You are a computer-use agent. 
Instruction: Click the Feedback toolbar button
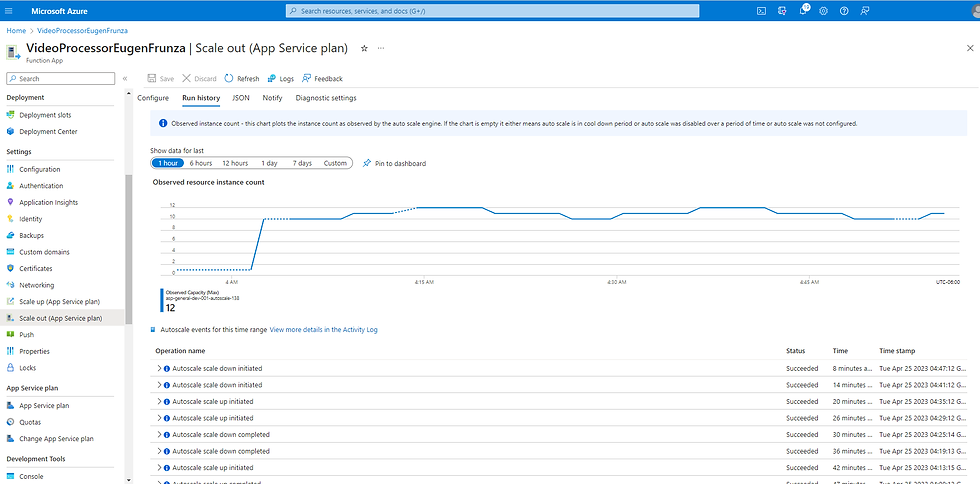(x=322, y=79)
